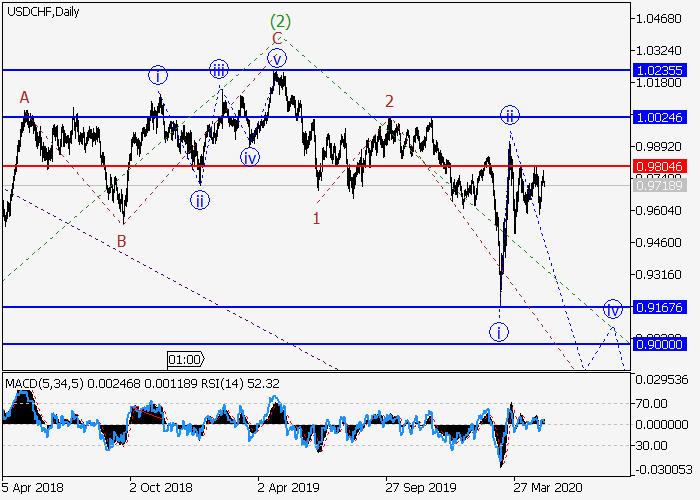700x500 pixels.
Task: Select the red wave A label
Action: 25,97
